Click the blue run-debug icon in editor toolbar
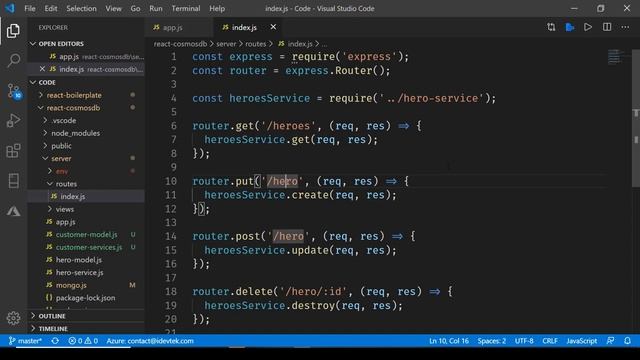 [x=570, y=27]
